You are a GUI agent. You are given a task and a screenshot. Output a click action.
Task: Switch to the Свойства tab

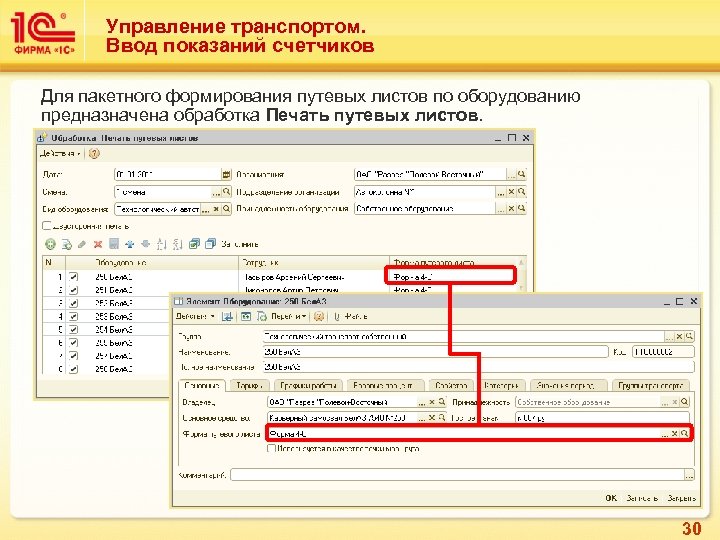pyautogui.click(x=451, y=386)
